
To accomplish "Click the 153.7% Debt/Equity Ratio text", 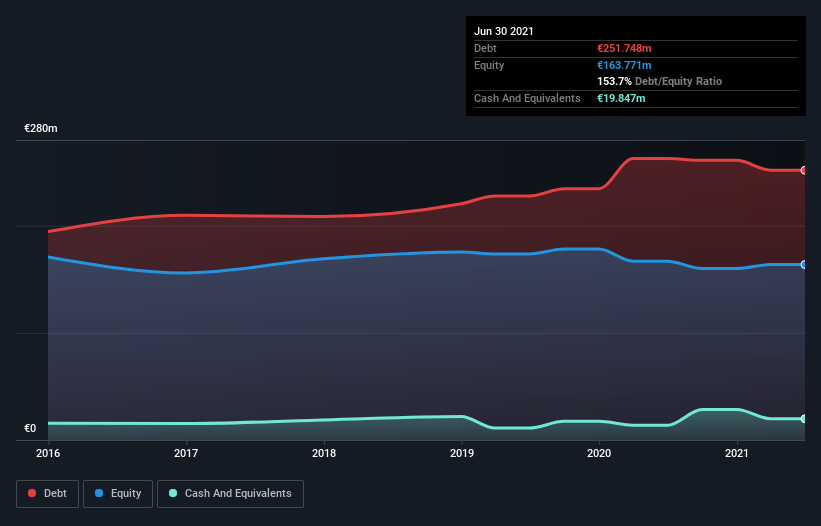I will [660, 82].
